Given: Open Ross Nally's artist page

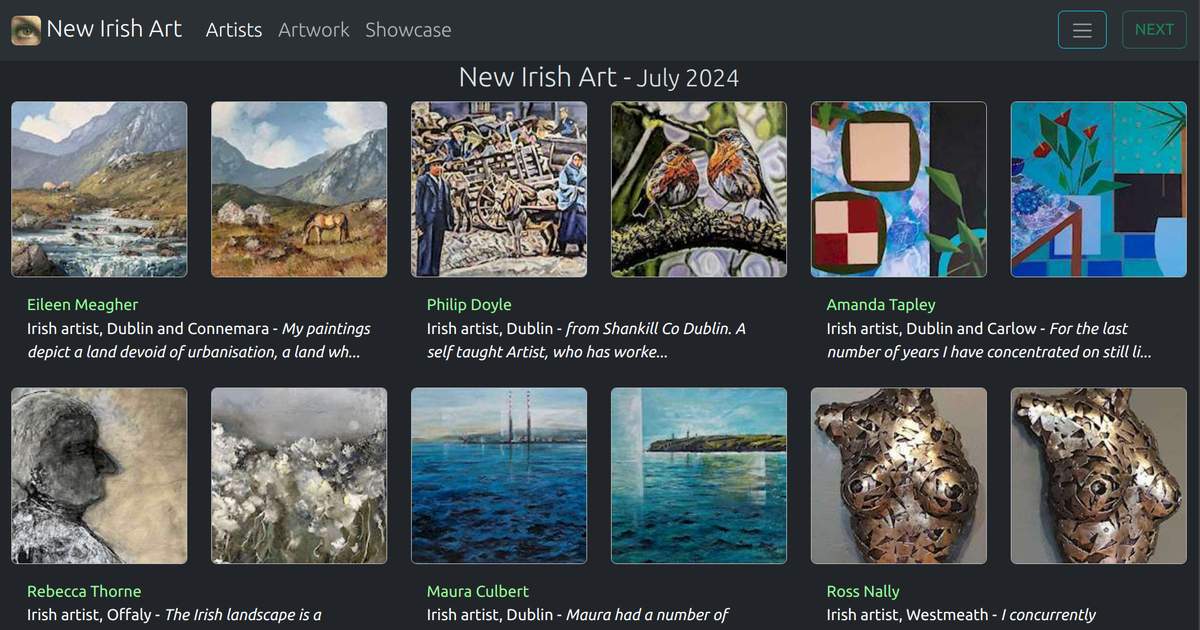Looking at the screenshot, I should [864, 591].
